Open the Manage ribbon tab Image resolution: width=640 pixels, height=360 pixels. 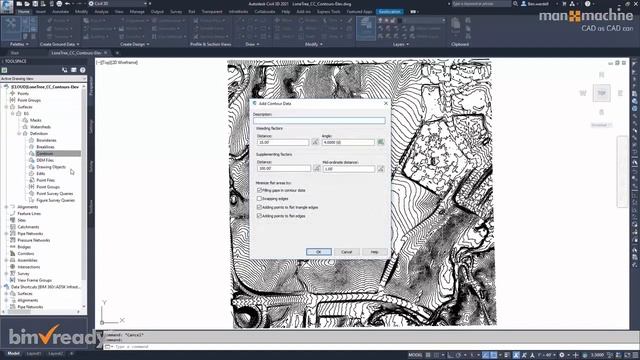coord(137,12)
